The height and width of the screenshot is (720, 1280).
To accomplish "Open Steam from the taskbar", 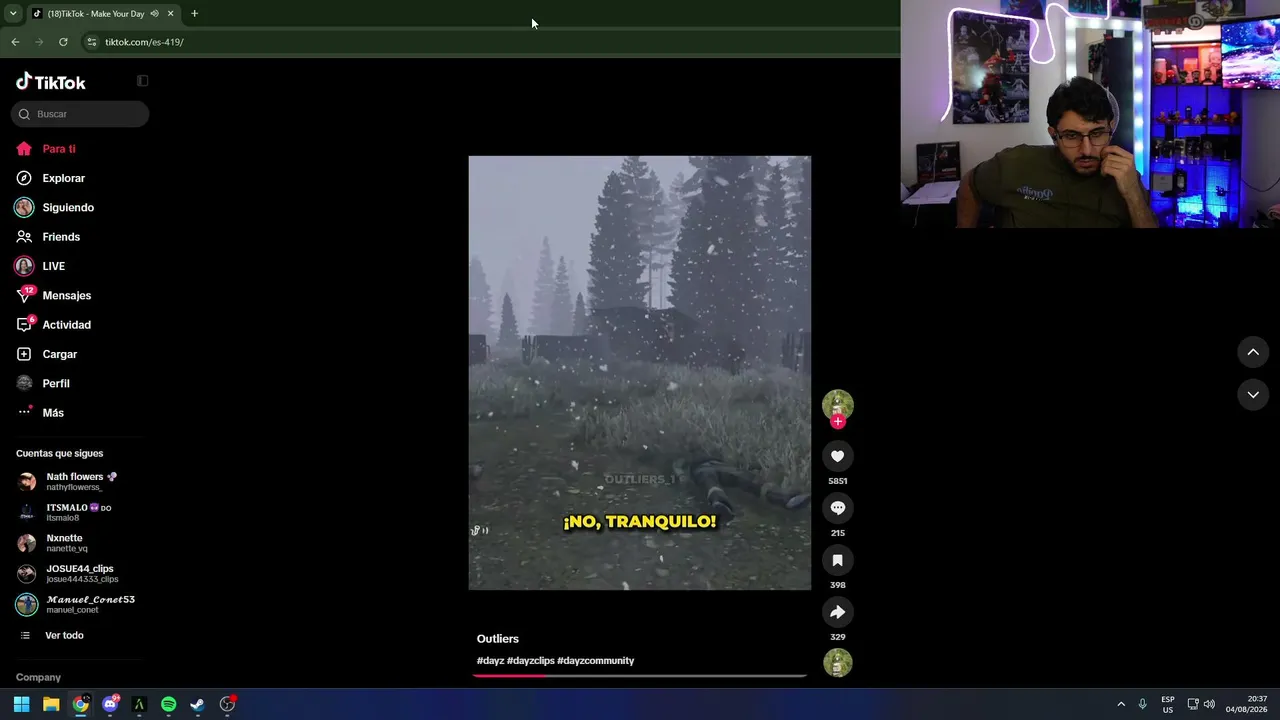I will (198, 704).
